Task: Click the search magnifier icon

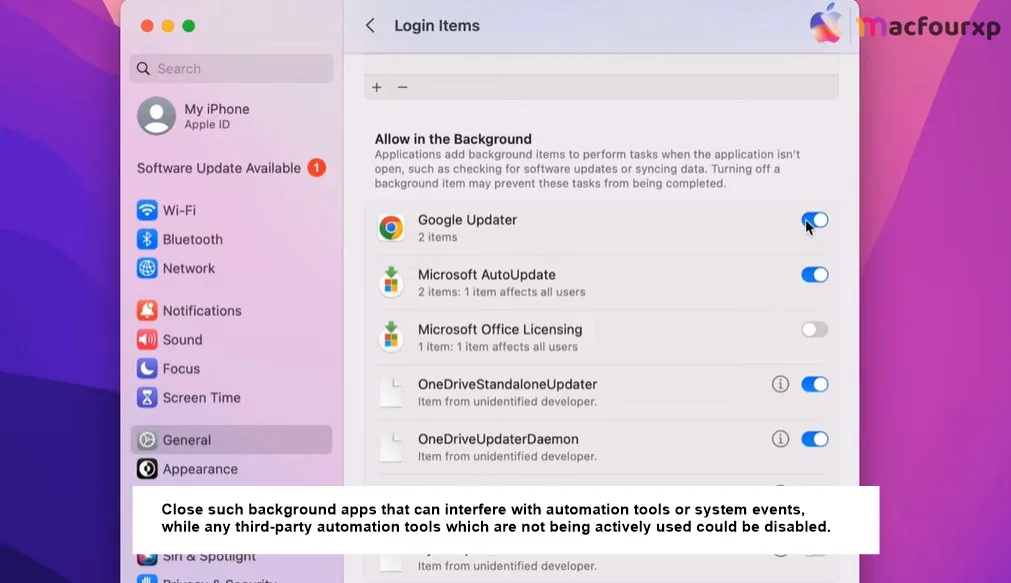Action: (x=143, y=68)
